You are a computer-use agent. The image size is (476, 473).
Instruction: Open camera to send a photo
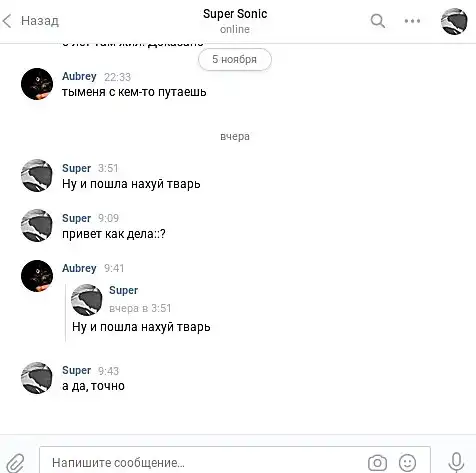point(377,463)
